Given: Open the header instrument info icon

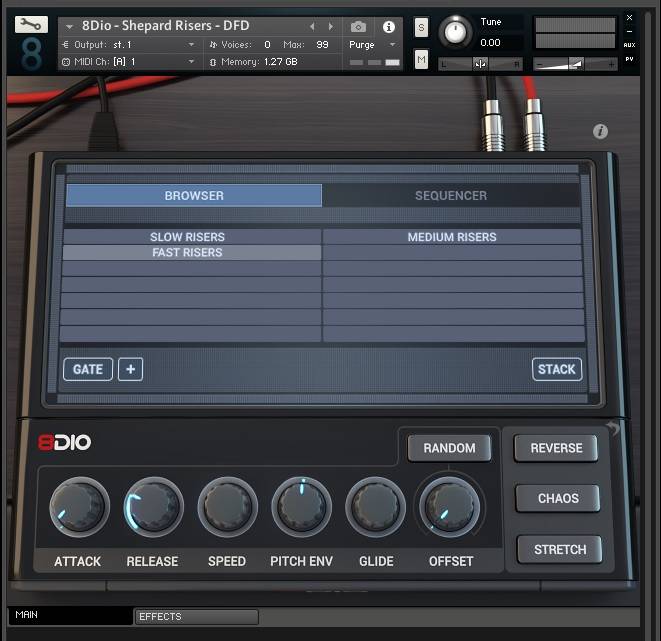Looking at the screenshot, I should click(x=389, y=26).
